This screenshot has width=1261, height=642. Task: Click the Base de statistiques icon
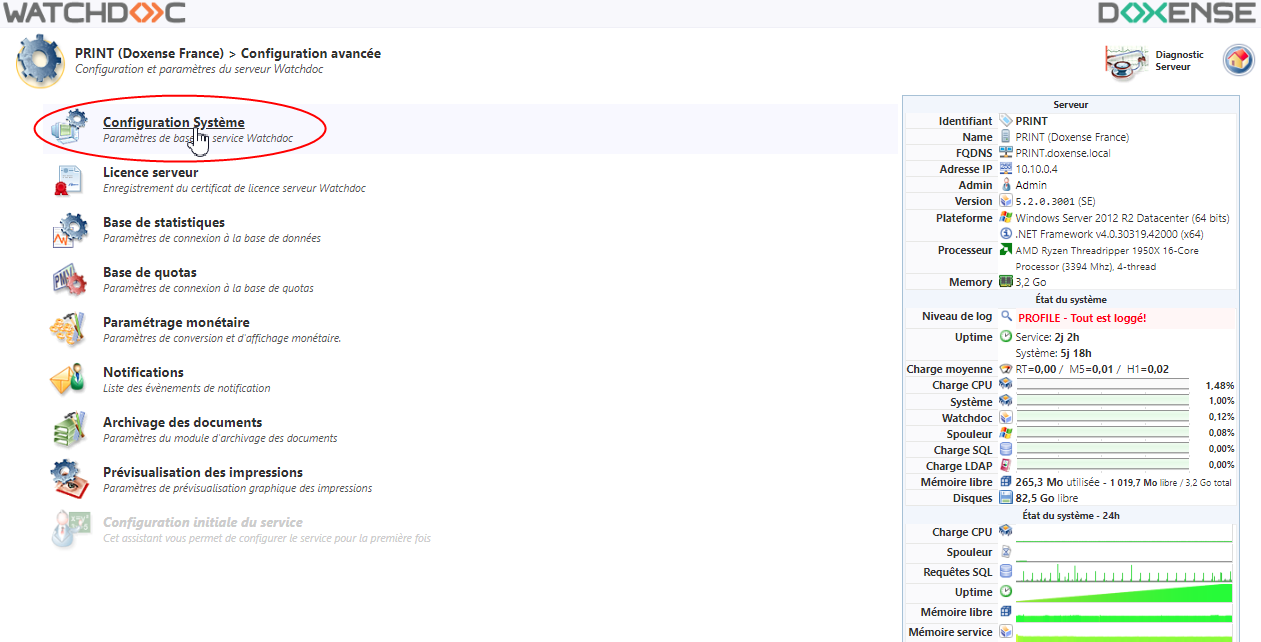70,230
